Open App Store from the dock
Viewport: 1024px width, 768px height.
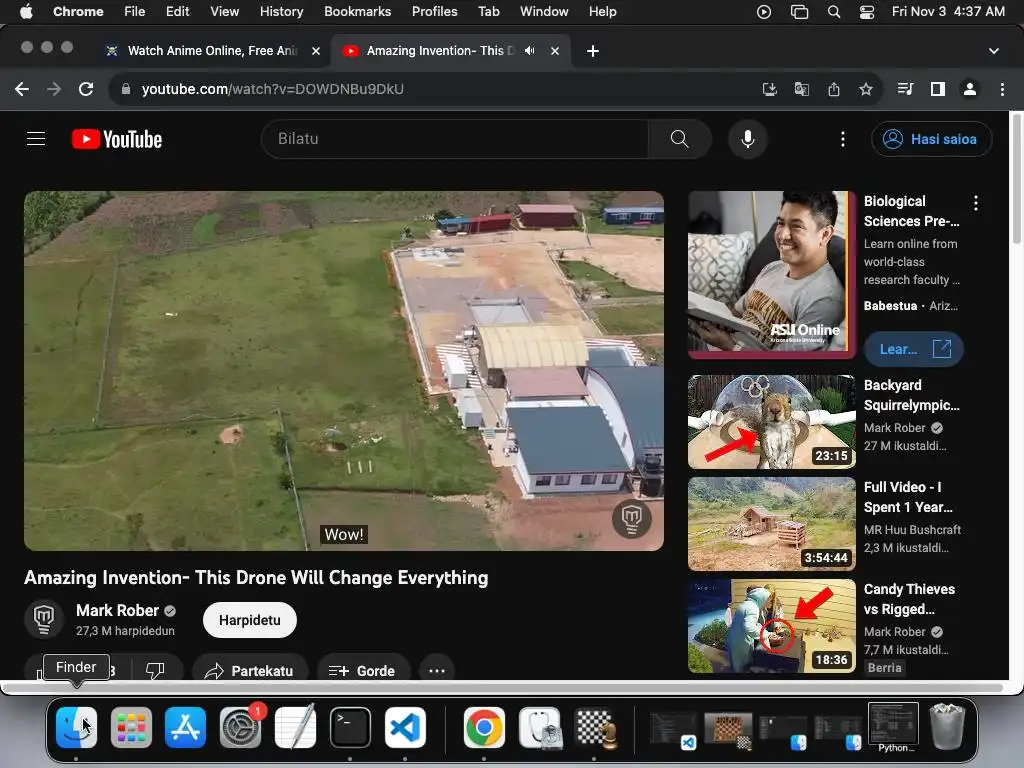[x=185, y=728]
